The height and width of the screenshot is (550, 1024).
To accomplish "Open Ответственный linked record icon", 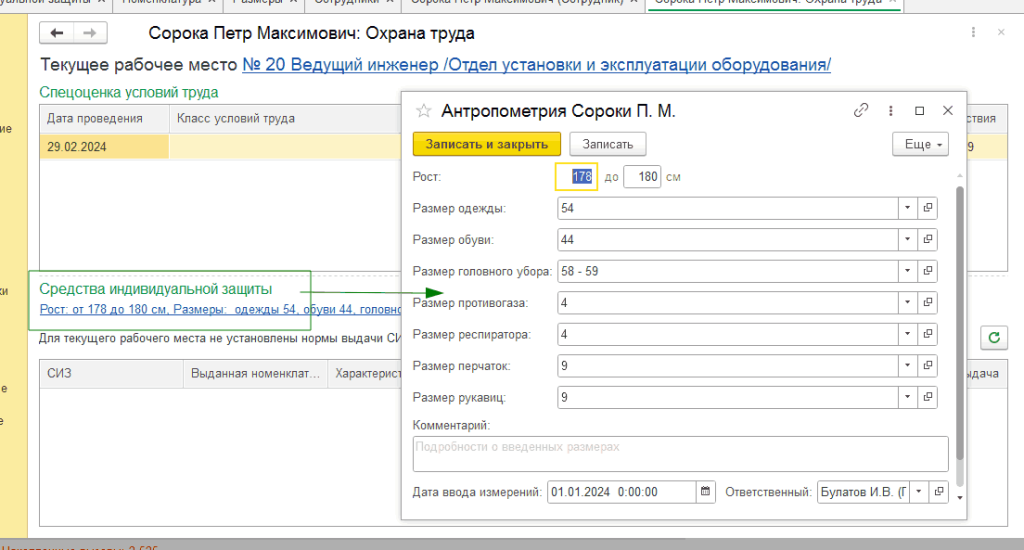I will pyautogui.click(x=939, y=491).
